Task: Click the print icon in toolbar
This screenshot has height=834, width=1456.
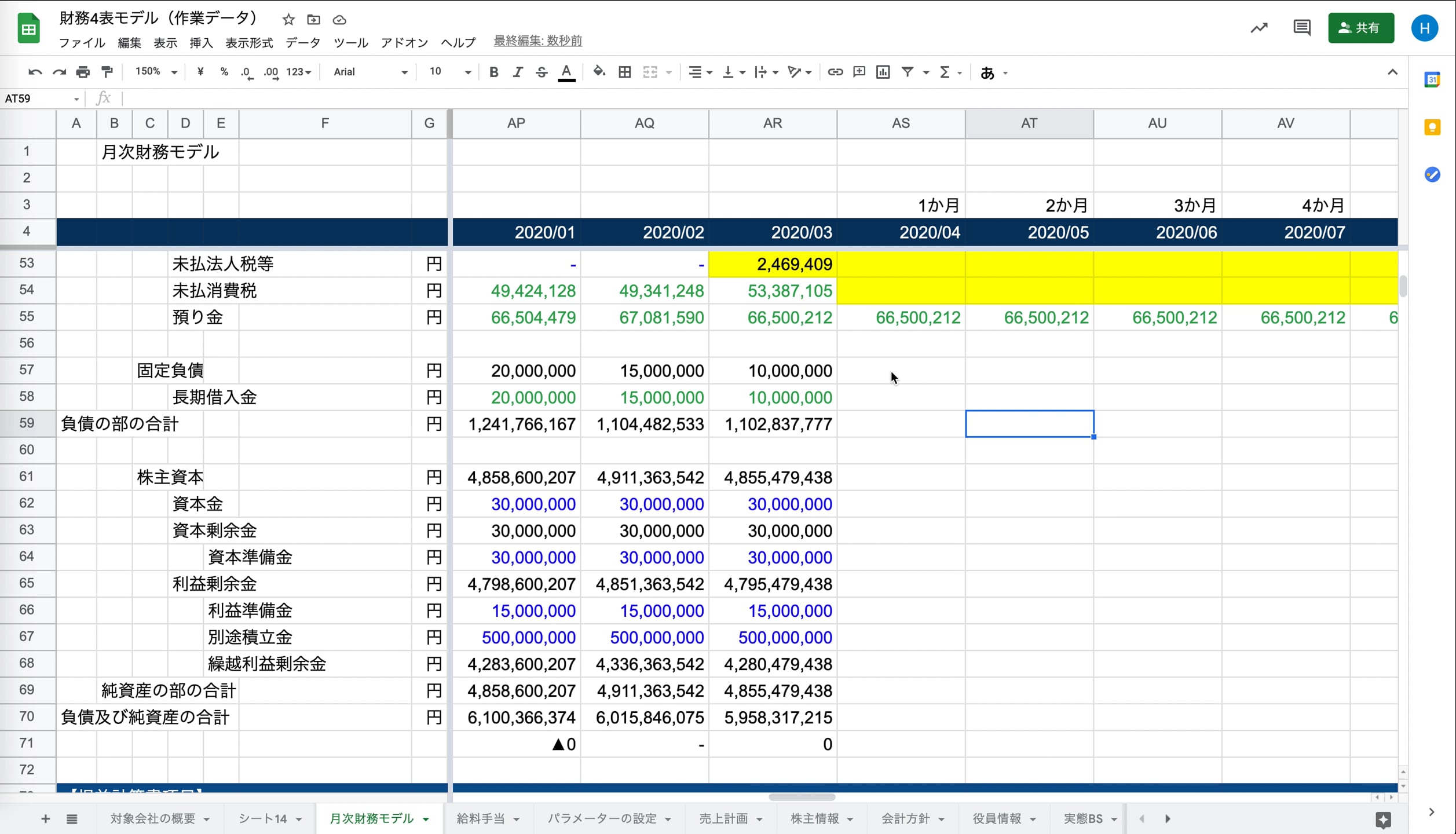Action: [83, 72]
